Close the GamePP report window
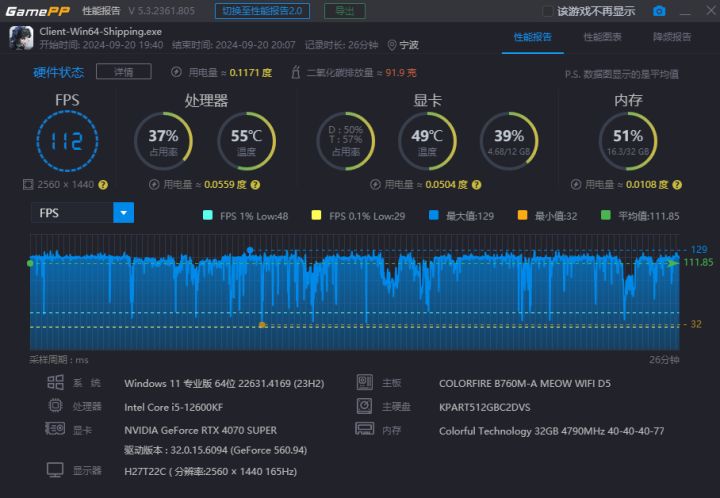720x498 pixels. click(x=710, y=10)
